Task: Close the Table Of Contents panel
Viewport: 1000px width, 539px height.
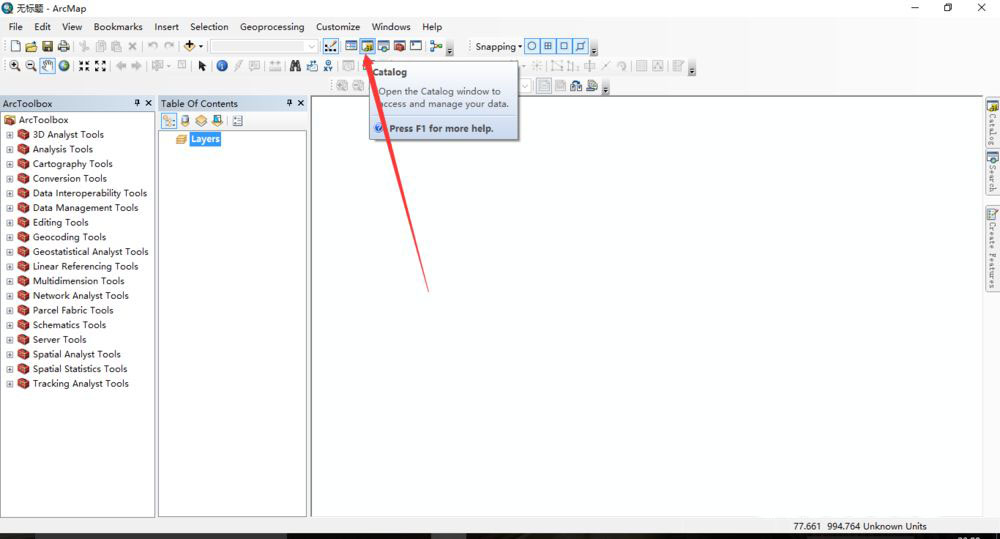Action: click(x=301, y=103)
